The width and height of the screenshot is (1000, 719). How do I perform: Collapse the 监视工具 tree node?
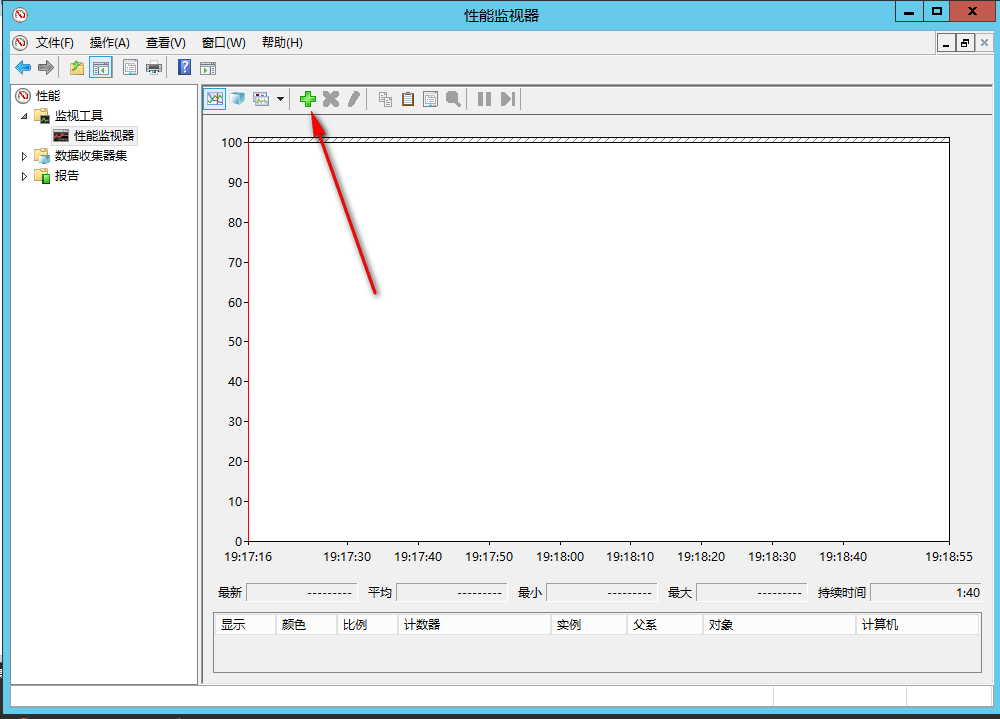25,116
